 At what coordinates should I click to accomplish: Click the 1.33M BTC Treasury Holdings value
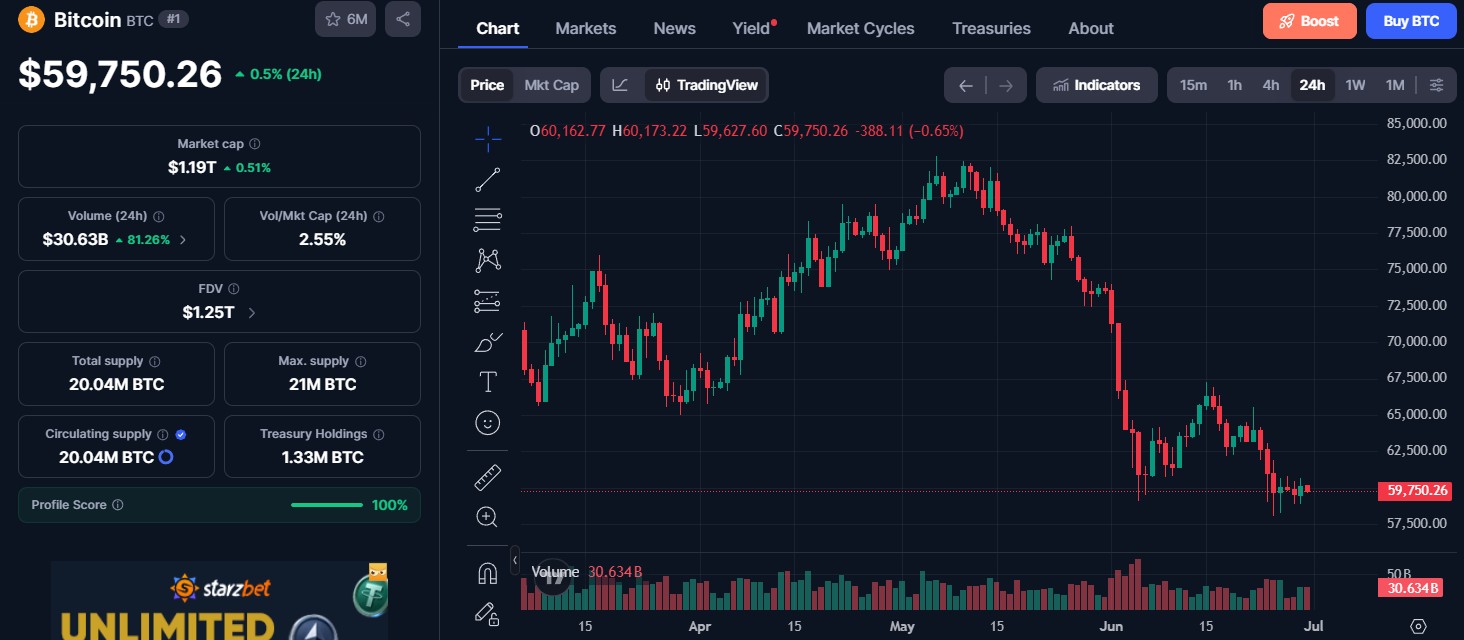pos(322,457)
